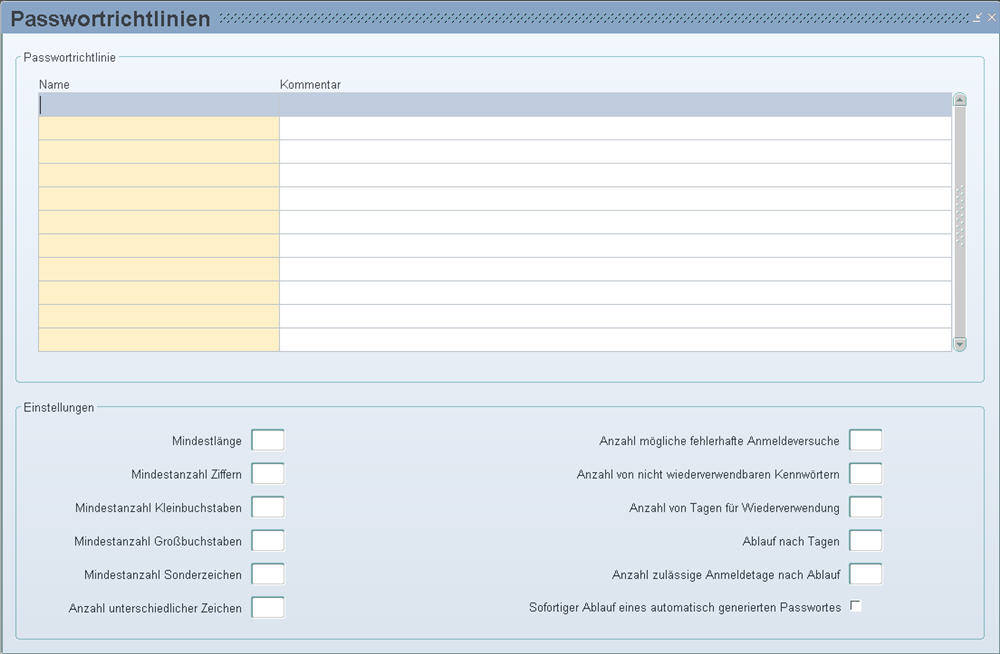Focus the Mindestanzahl Sonderzeichen field
Viewport: 1000px width, 654px height.
(268, 574)
